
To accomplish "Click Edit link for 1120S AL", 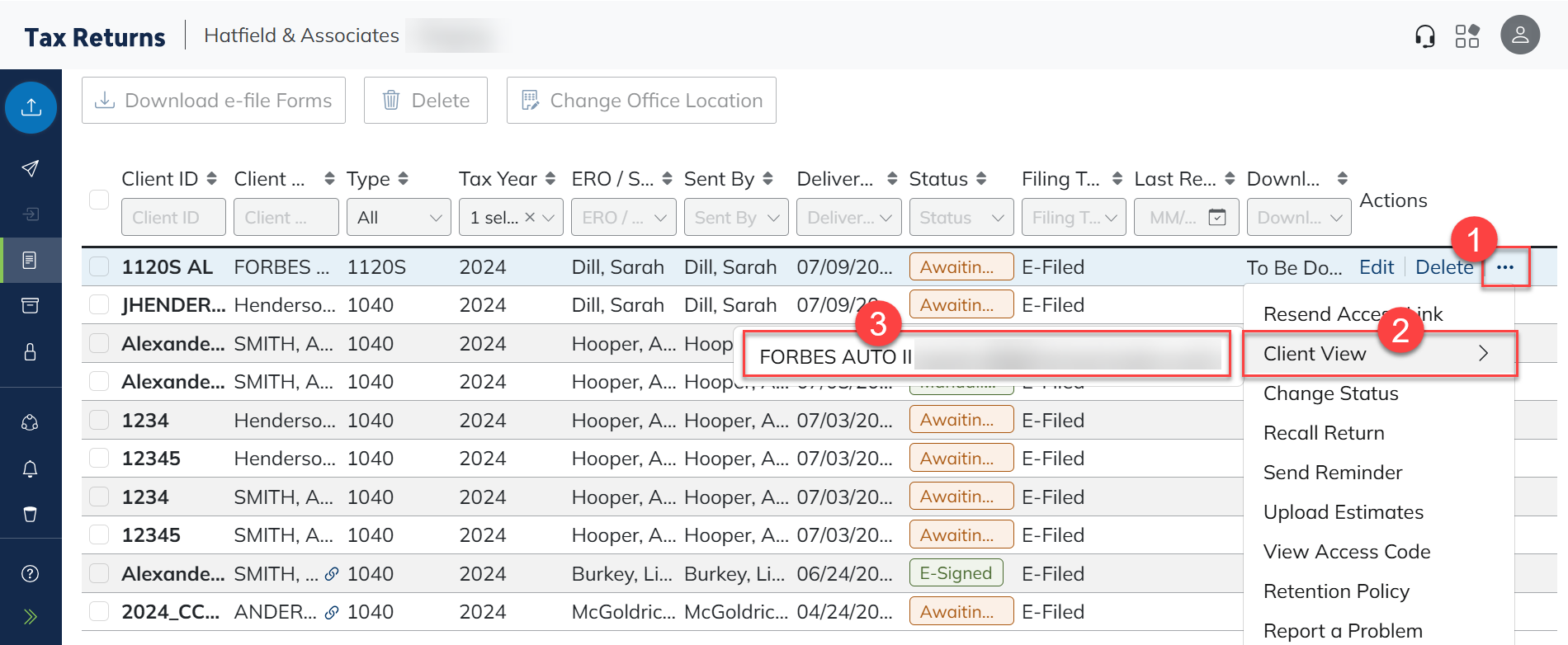I will click(x=1376, y=267).
